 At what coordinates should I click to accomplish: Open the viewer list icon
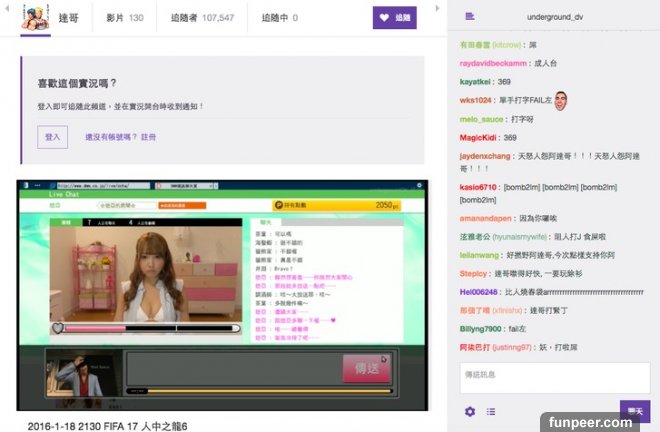[x=491, y=411]
